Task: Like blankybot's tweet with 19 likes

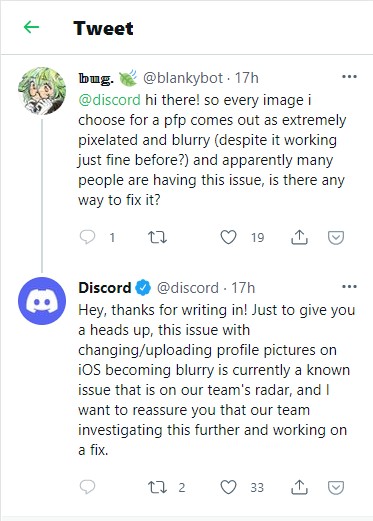Action: (x=229, y=237)
